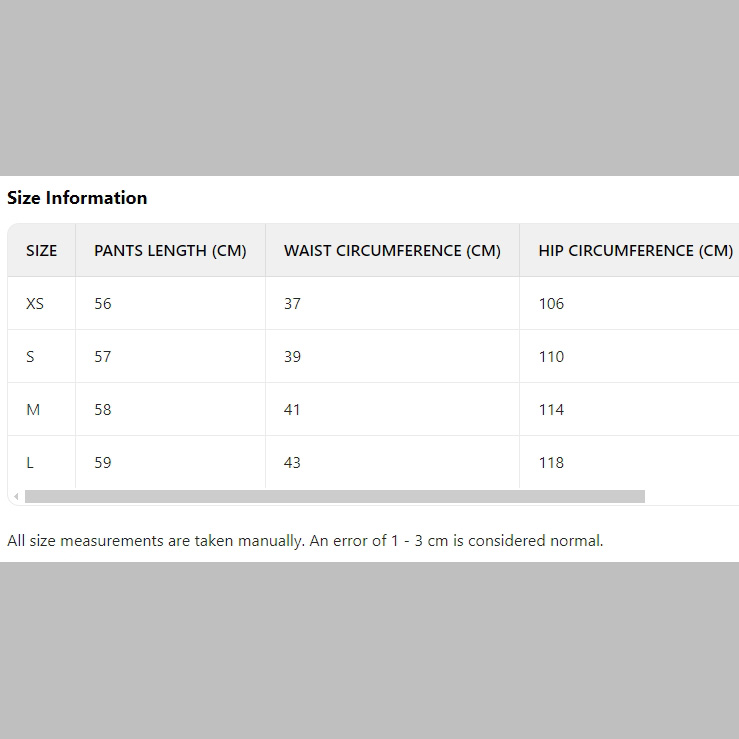Click the hip circumference value 106
739x739 pixels.
pos(551,304)
